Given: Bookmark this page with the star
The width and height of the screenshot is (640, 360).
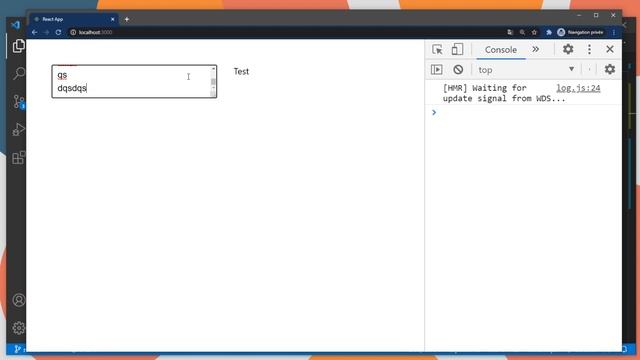Looking at the screenshot, I should (x=534, y=32).
